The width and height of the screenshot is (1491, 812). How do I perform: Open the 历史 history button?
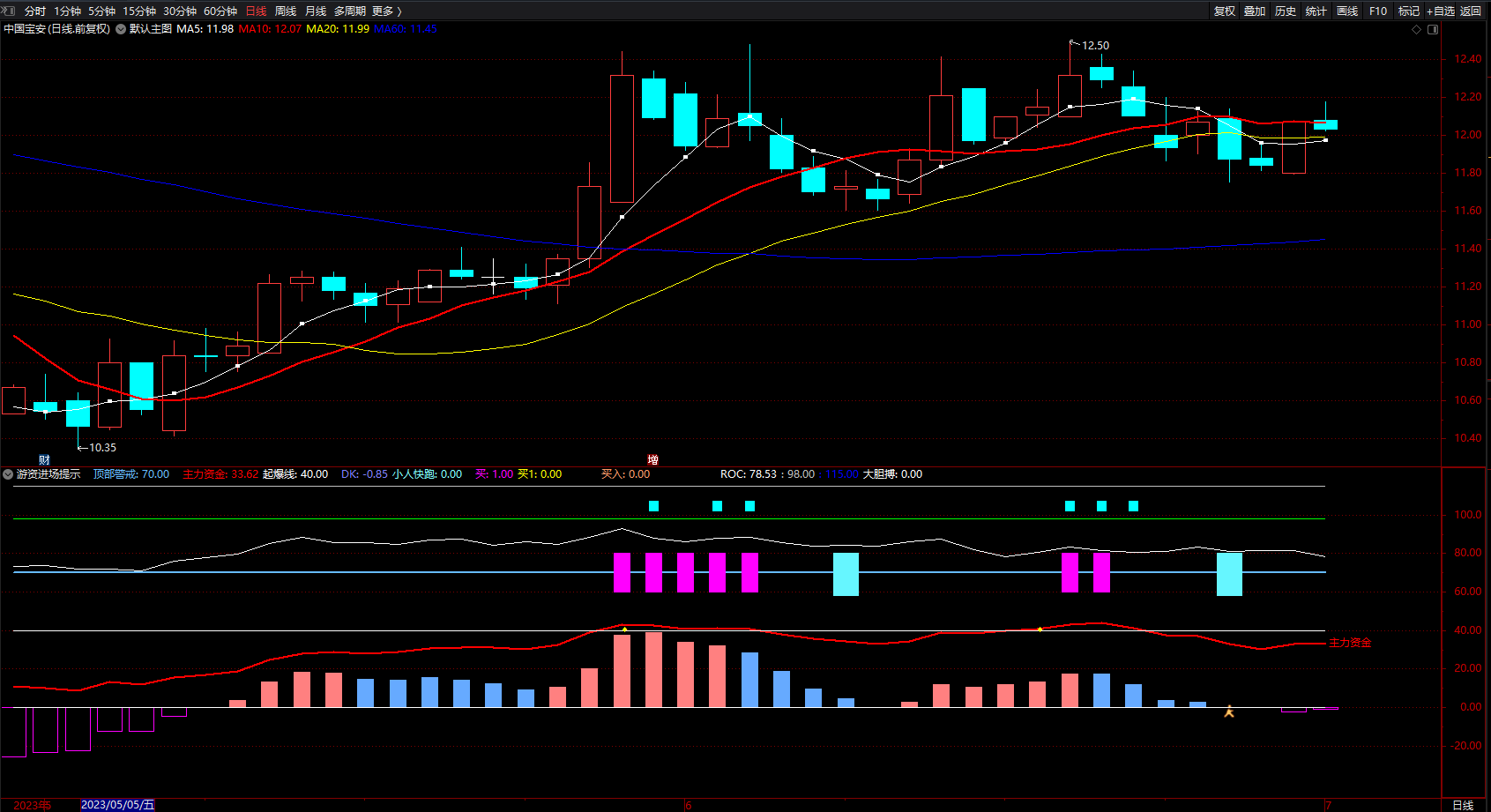pyautogui.click(x=1286, y=11)
